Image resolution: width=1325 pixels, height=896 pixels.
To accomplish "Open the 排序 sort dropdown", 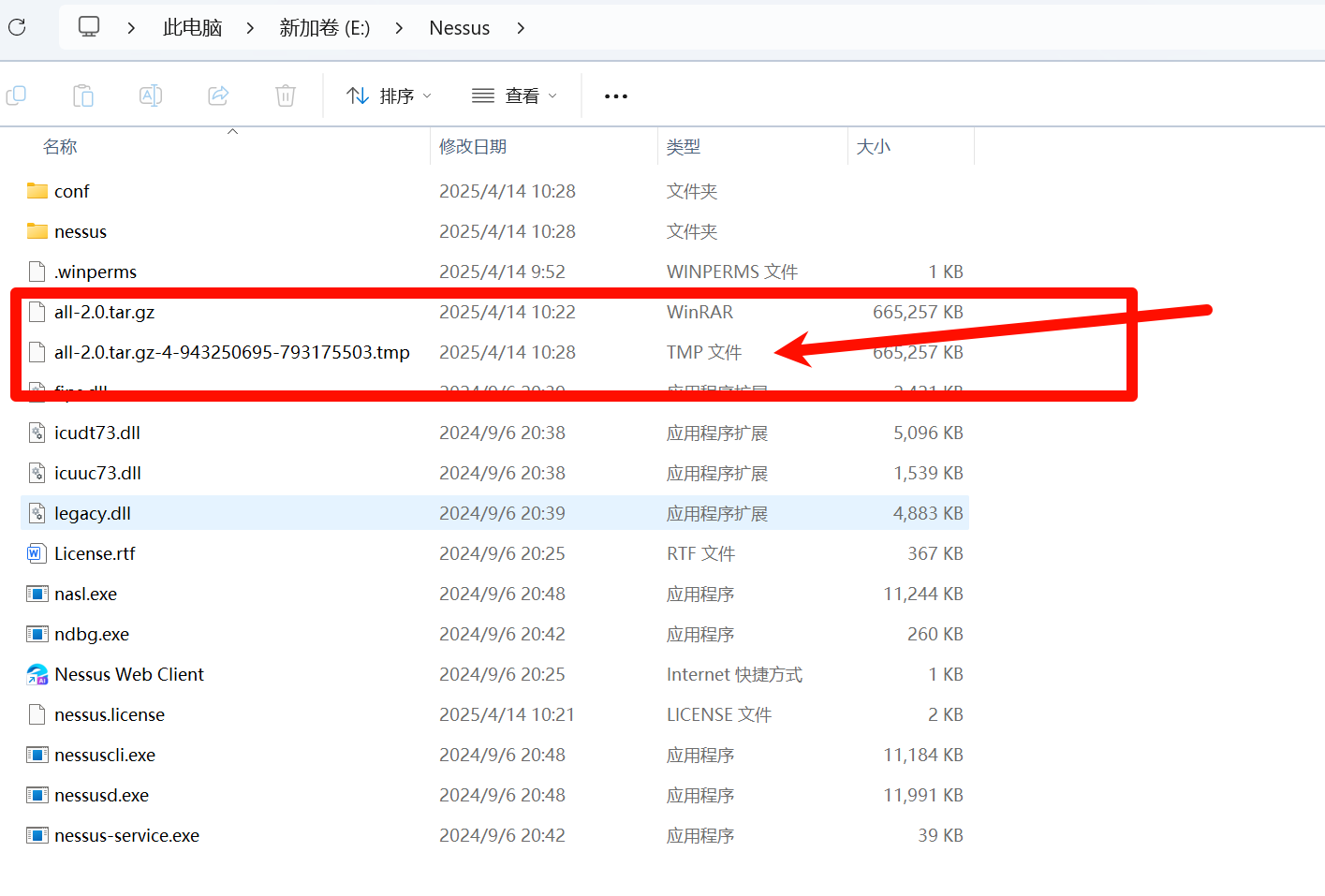I will pyautogui.click(x=389, y=95).
